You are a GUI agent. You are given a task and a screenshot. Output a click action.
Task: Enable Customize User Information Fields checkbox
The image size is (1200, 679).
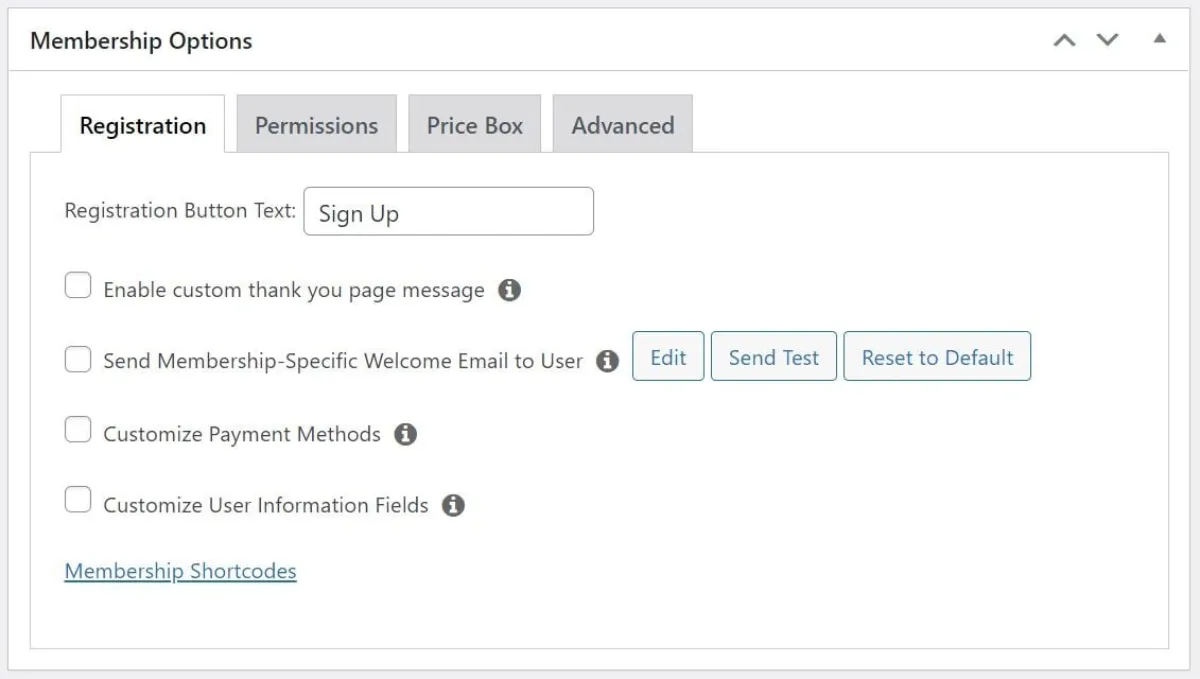tap(78, 501)
